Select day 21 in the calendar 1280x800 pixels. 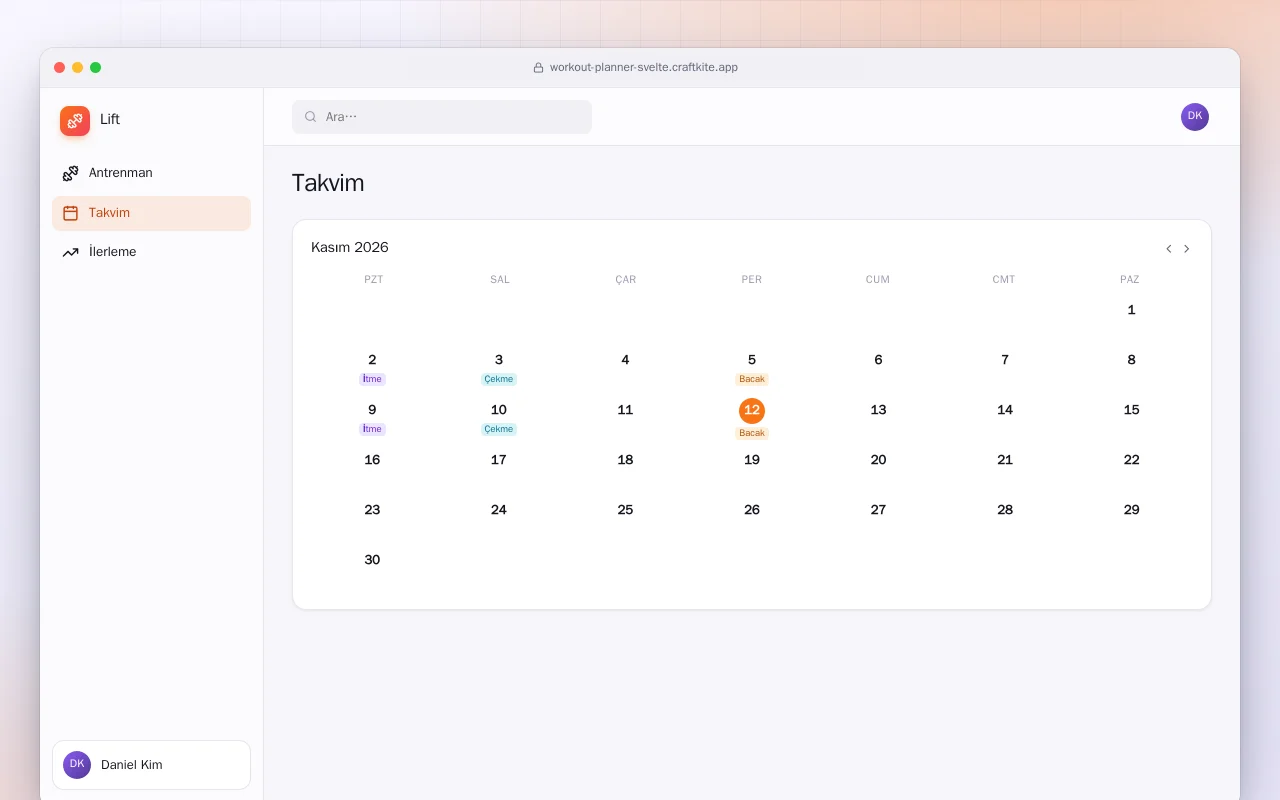[x=1005, y=460]
